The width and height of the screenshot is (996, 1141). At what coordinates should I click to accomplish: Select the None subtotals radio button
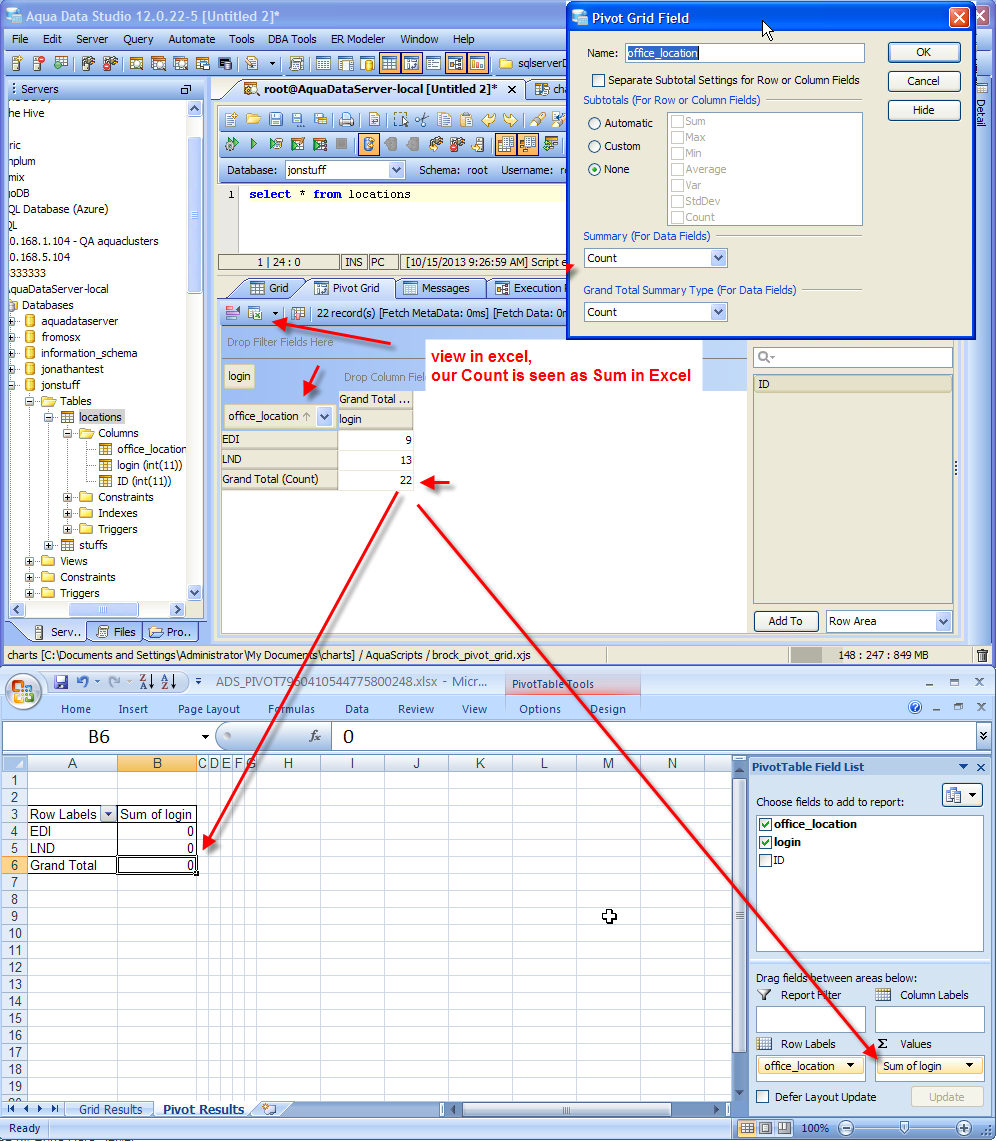click(594, 170)
